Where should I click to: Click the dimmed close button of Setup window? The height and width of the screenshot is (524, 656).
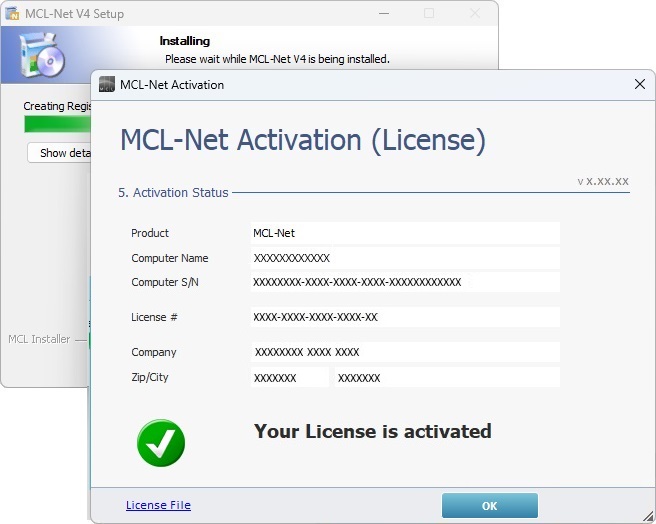point(475,13)
